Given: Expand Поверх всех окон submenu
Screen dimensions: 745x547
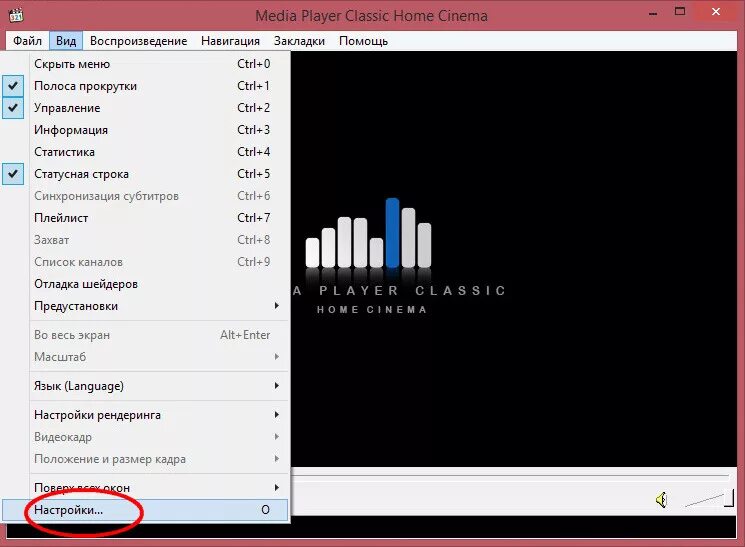Looking at the screenshot, I should (x=145, y=488).
